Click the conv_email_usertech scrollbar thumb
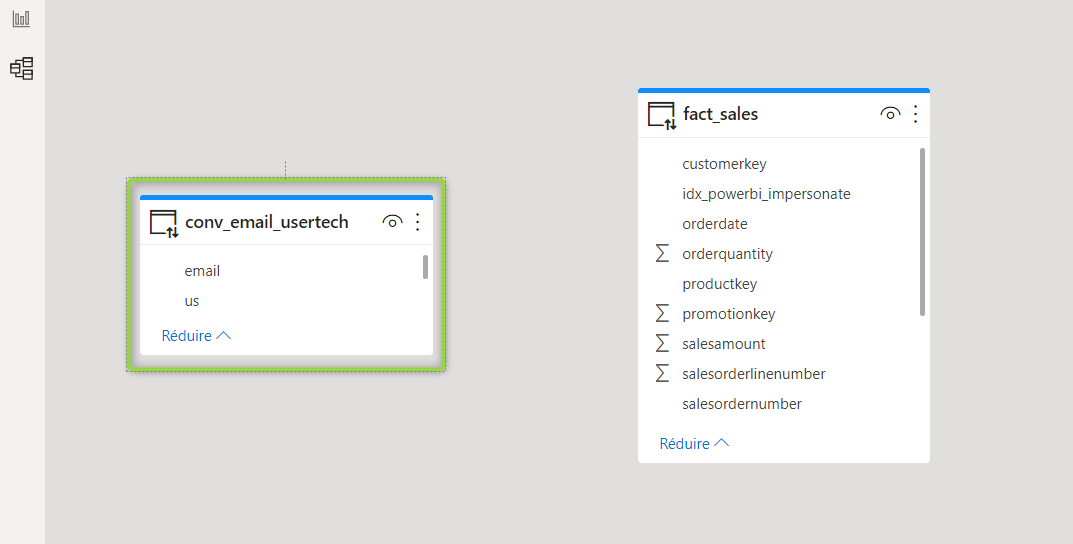Screen dimensions: 1073x544 click(x=425, y=267)
